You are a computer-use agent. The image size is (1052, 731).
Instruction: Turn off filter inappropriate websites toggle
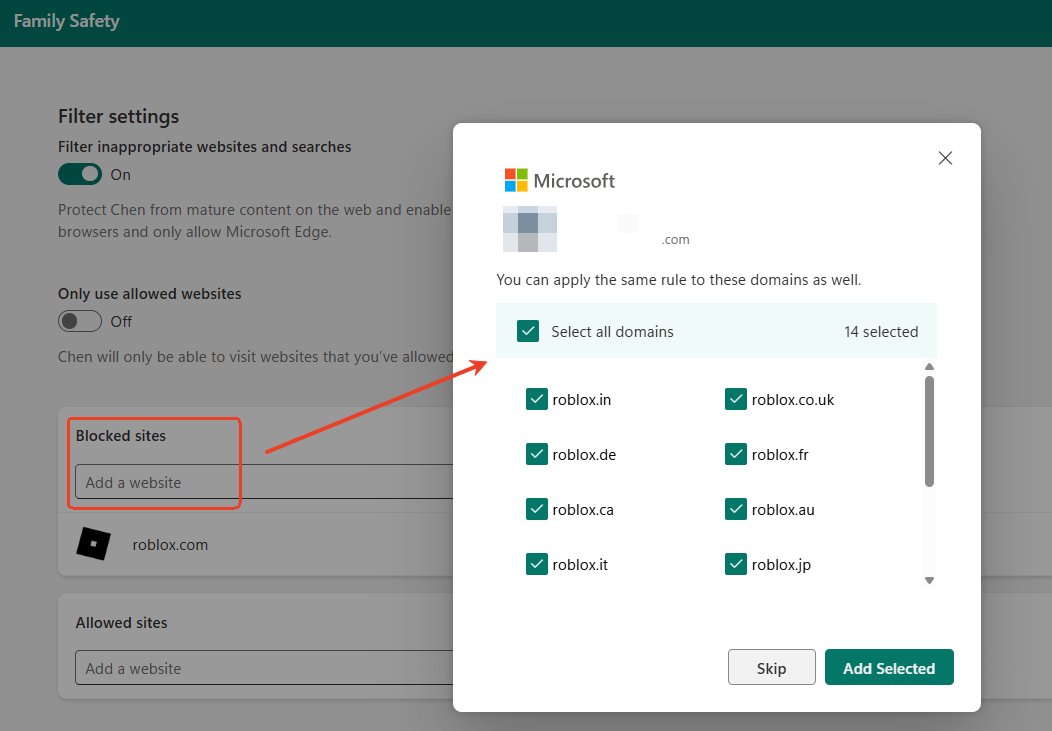point(80,174)
